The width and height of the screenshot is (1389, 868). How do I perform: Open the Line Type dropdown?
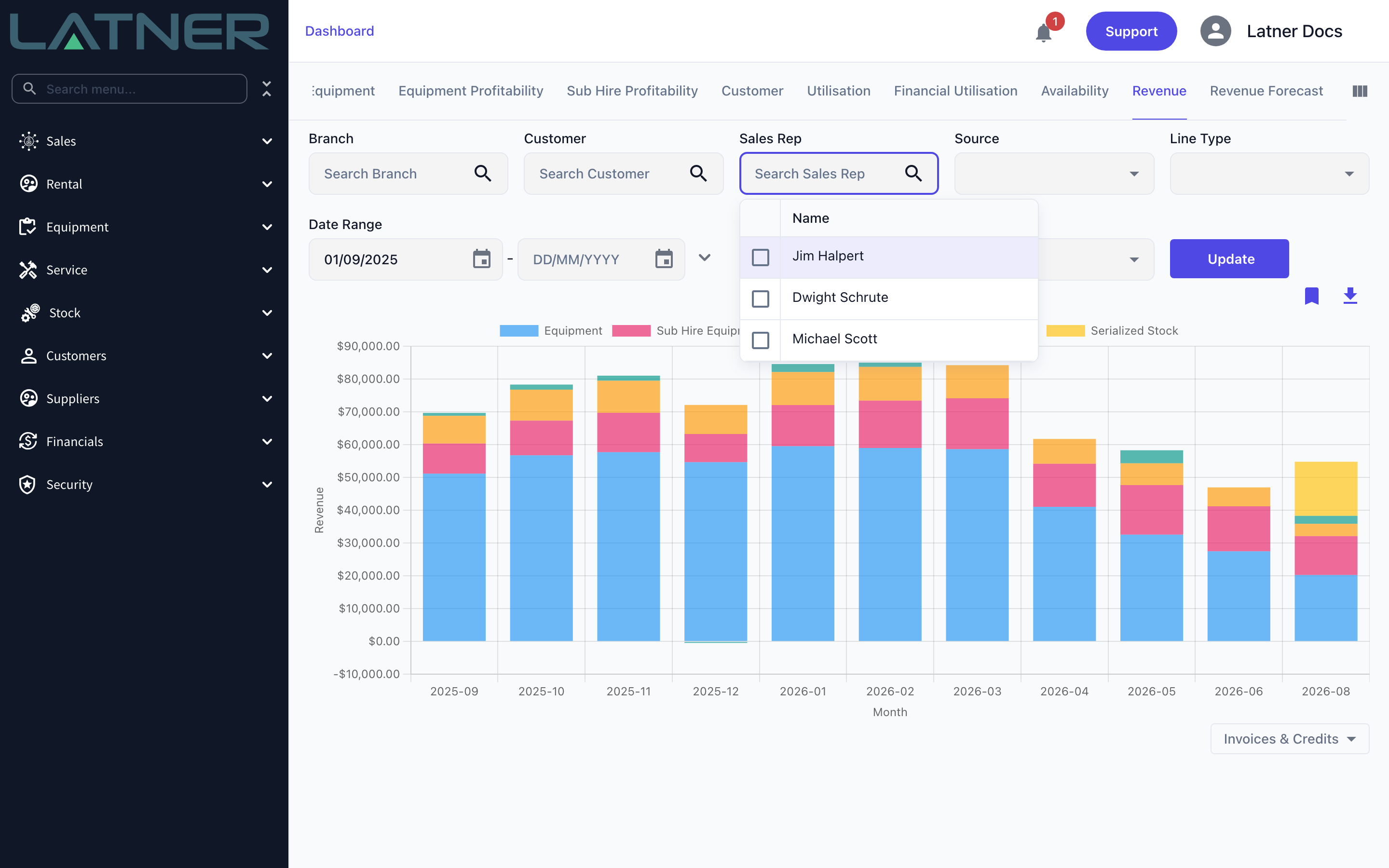click(1269, 174)
